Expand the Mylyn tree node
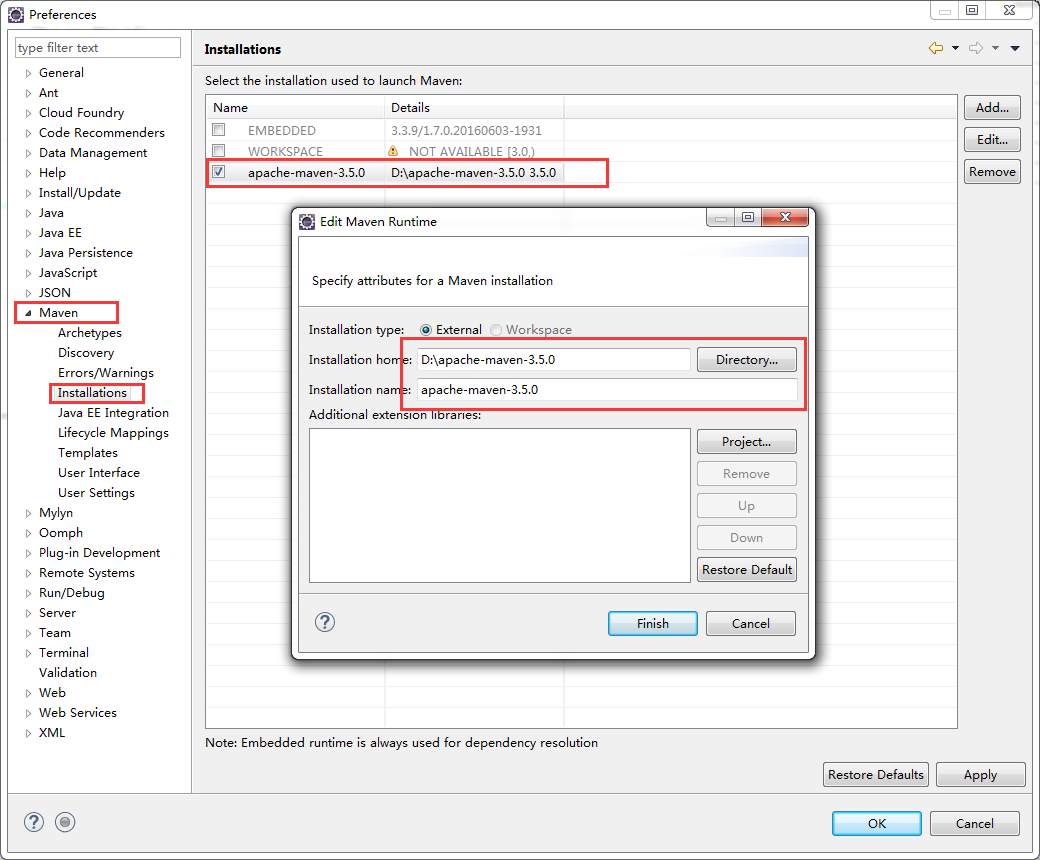This screenshot has width=1040, height=860. point(28,513)
